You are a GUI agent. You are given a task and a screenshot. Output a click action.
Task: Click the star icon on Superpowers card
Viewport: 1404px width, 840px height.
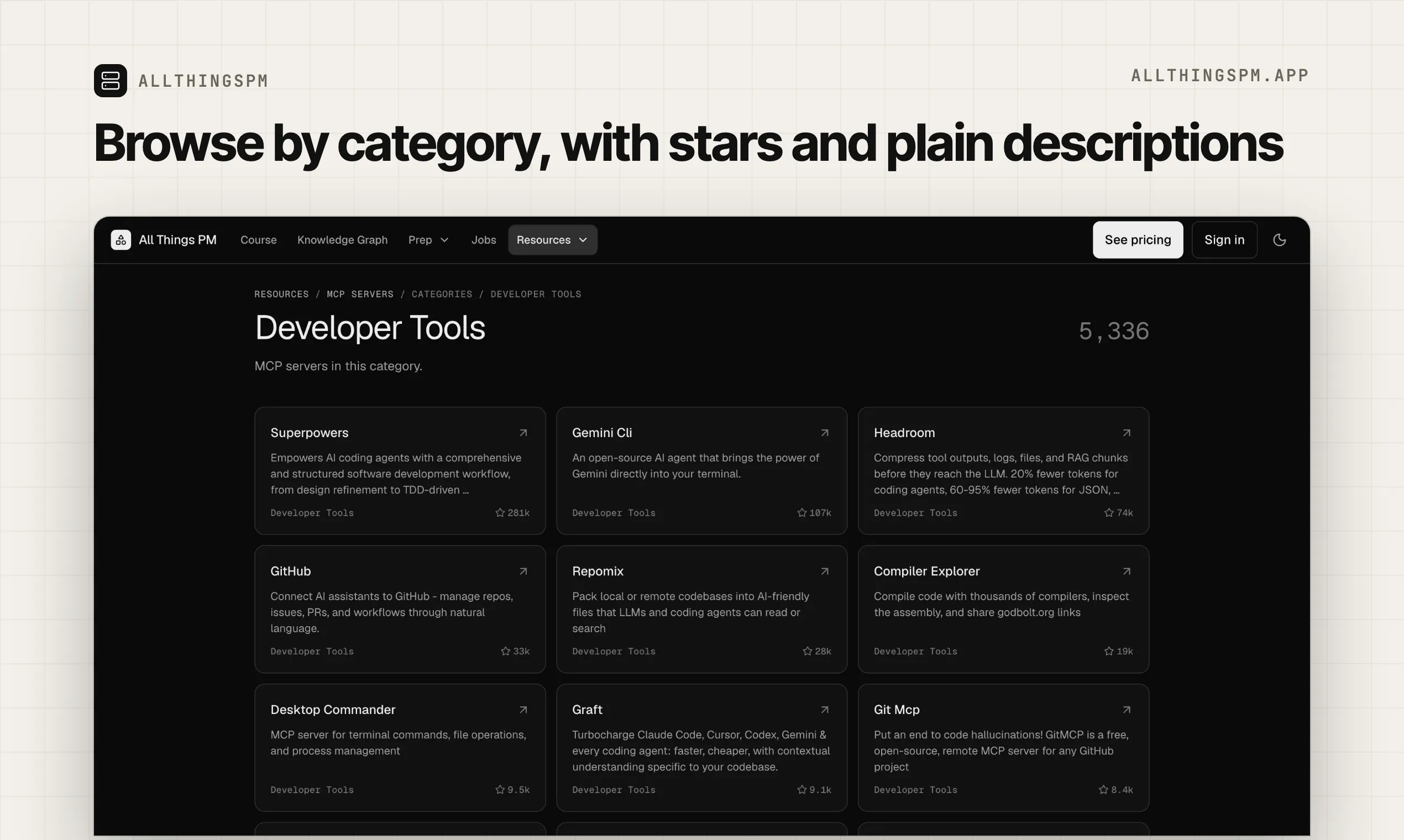(x=500, y=513)
